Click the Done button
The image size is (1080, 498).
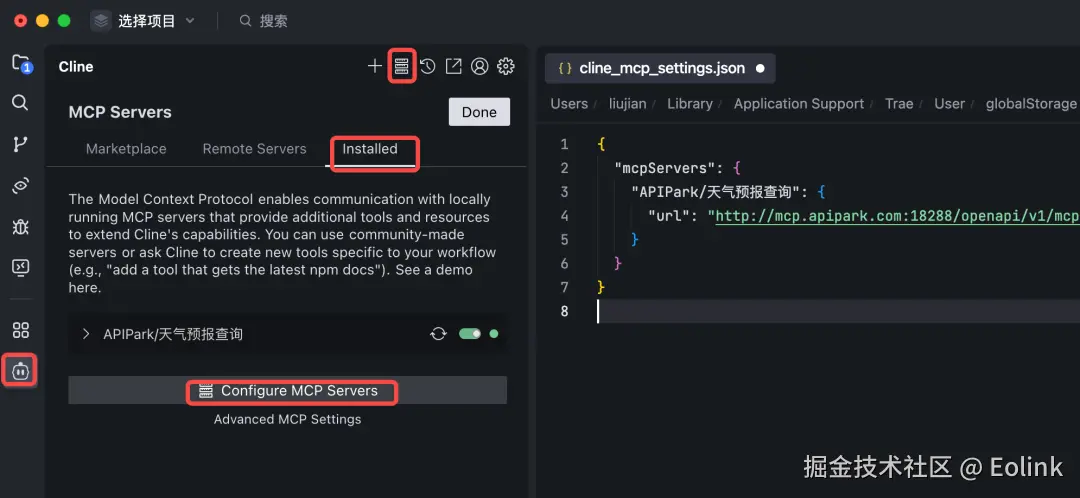tap(479, 112)
